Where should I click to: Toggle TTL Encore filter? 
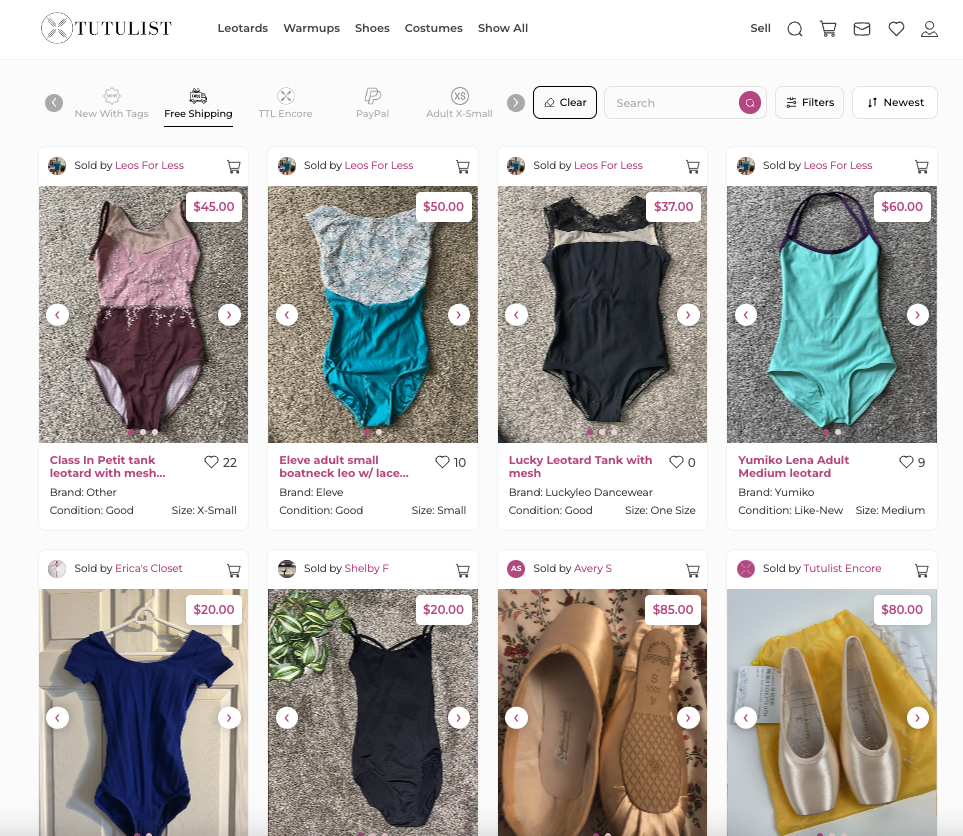(286, 103)
